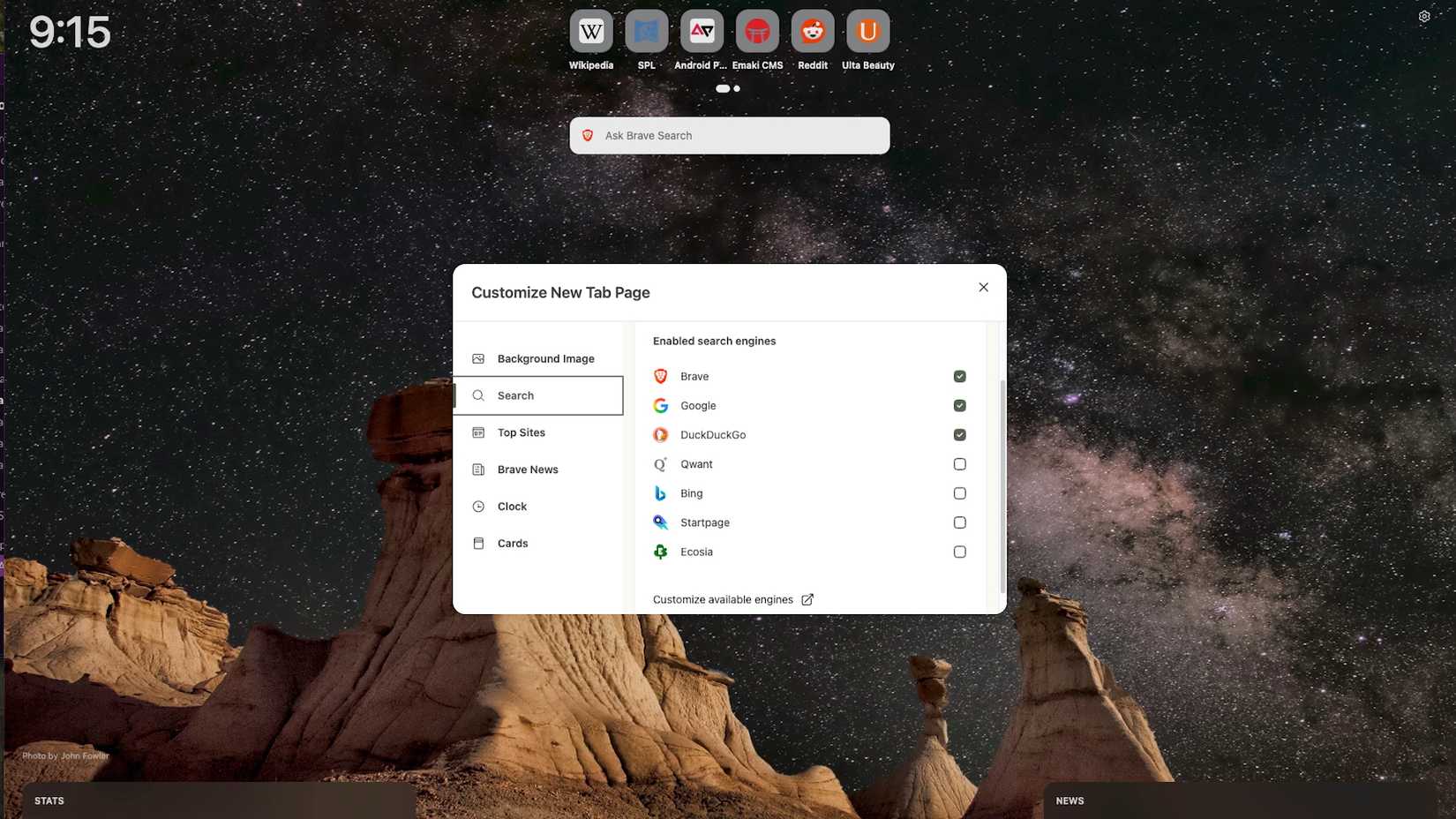
Task: Switch to the Top Sites section
Action: point(520,432)
